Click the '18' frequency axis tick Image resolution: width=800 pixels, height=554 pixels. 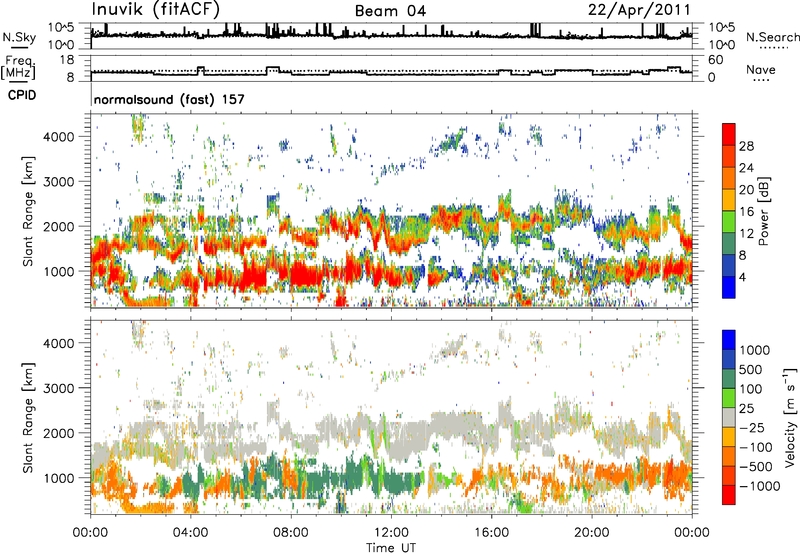click(67, 59)
